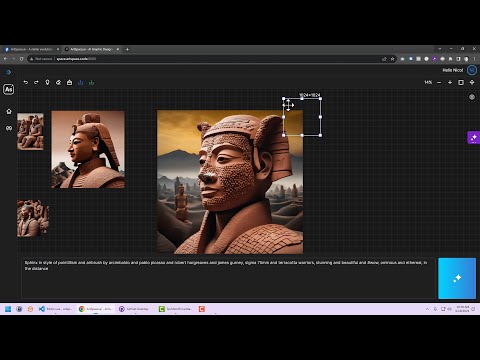
Task: Click the Chrome taskbar button
Action: point(95,309)
